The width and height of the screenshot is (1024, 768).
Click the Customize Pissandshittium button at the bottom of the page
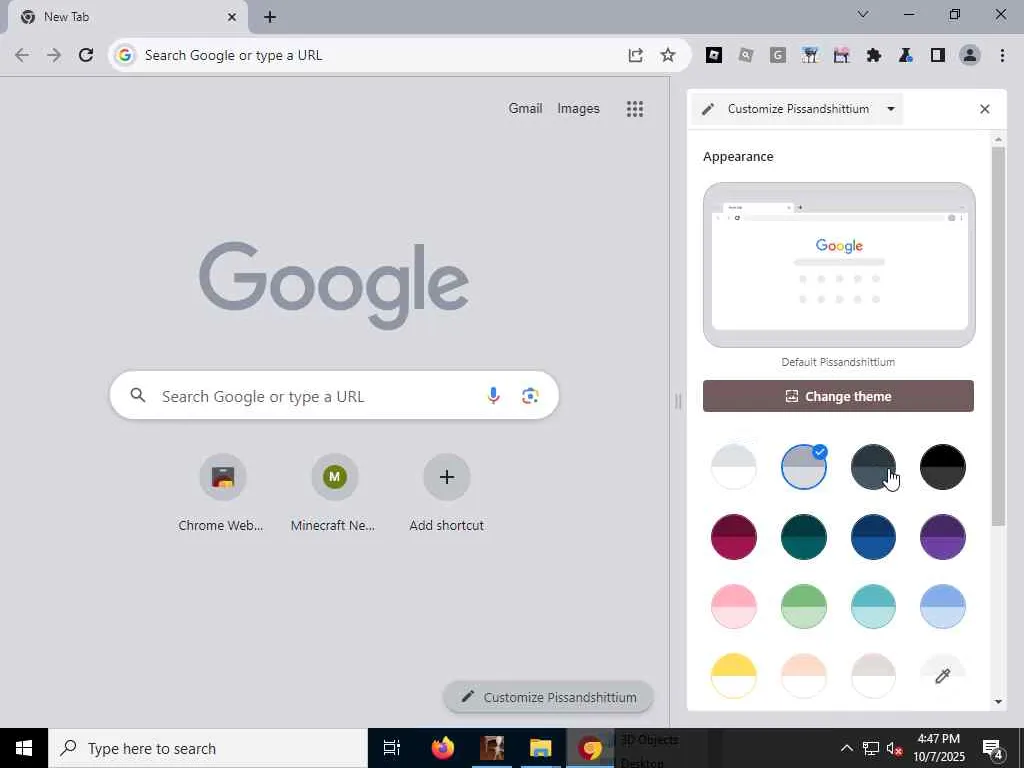click(548, 697)
